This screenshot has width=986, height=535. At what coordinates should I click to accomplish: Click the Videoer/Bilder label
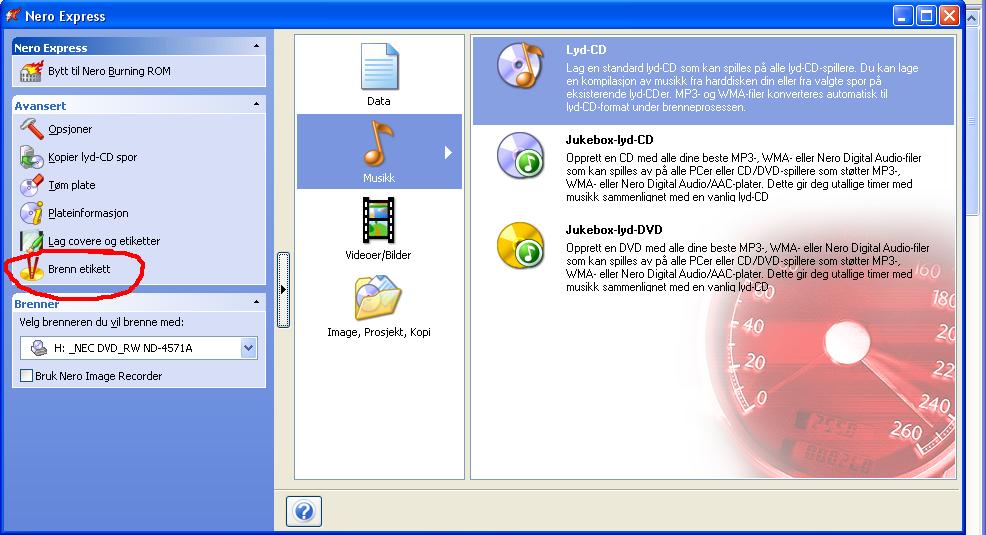[378, 255]
